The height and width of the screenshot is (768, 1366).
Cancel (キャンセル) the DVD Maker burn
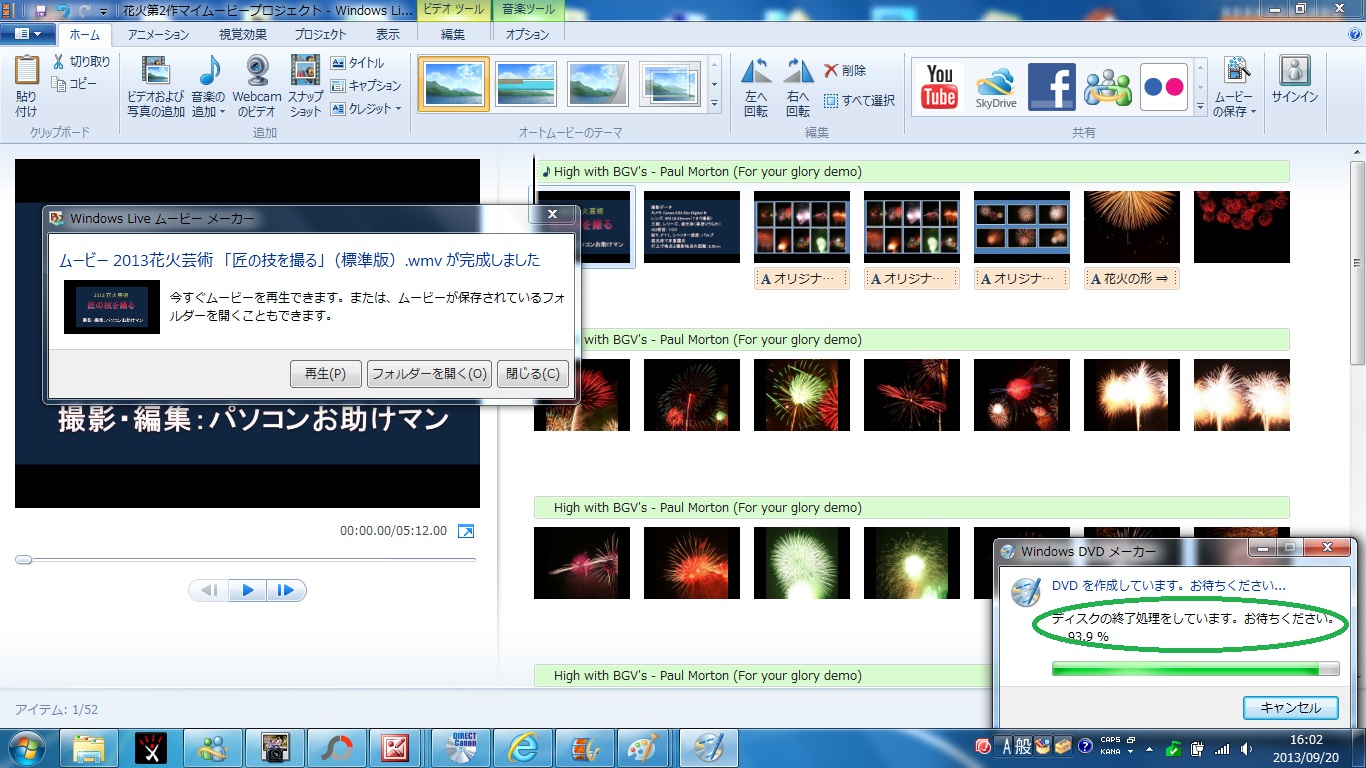[x=1290, y=707]
